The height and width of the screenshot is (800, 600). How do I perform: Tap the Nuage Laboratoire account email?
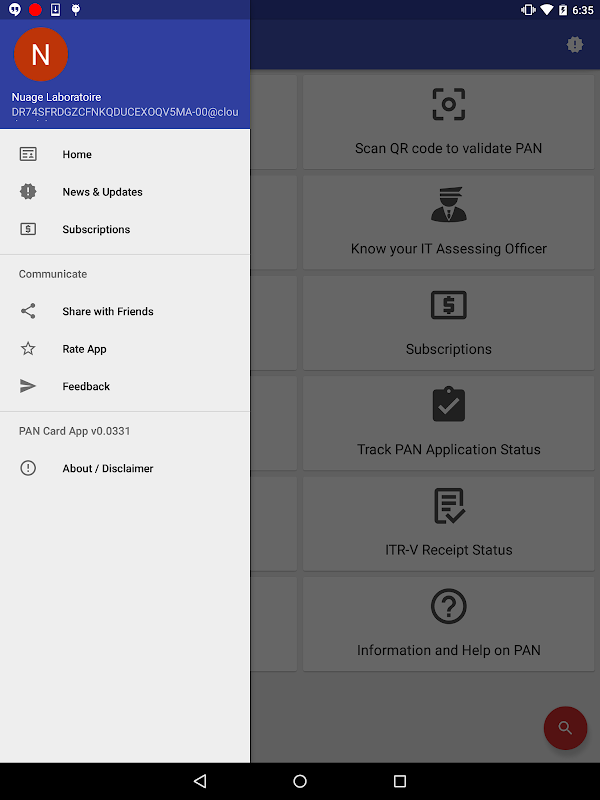coord(125,112)
